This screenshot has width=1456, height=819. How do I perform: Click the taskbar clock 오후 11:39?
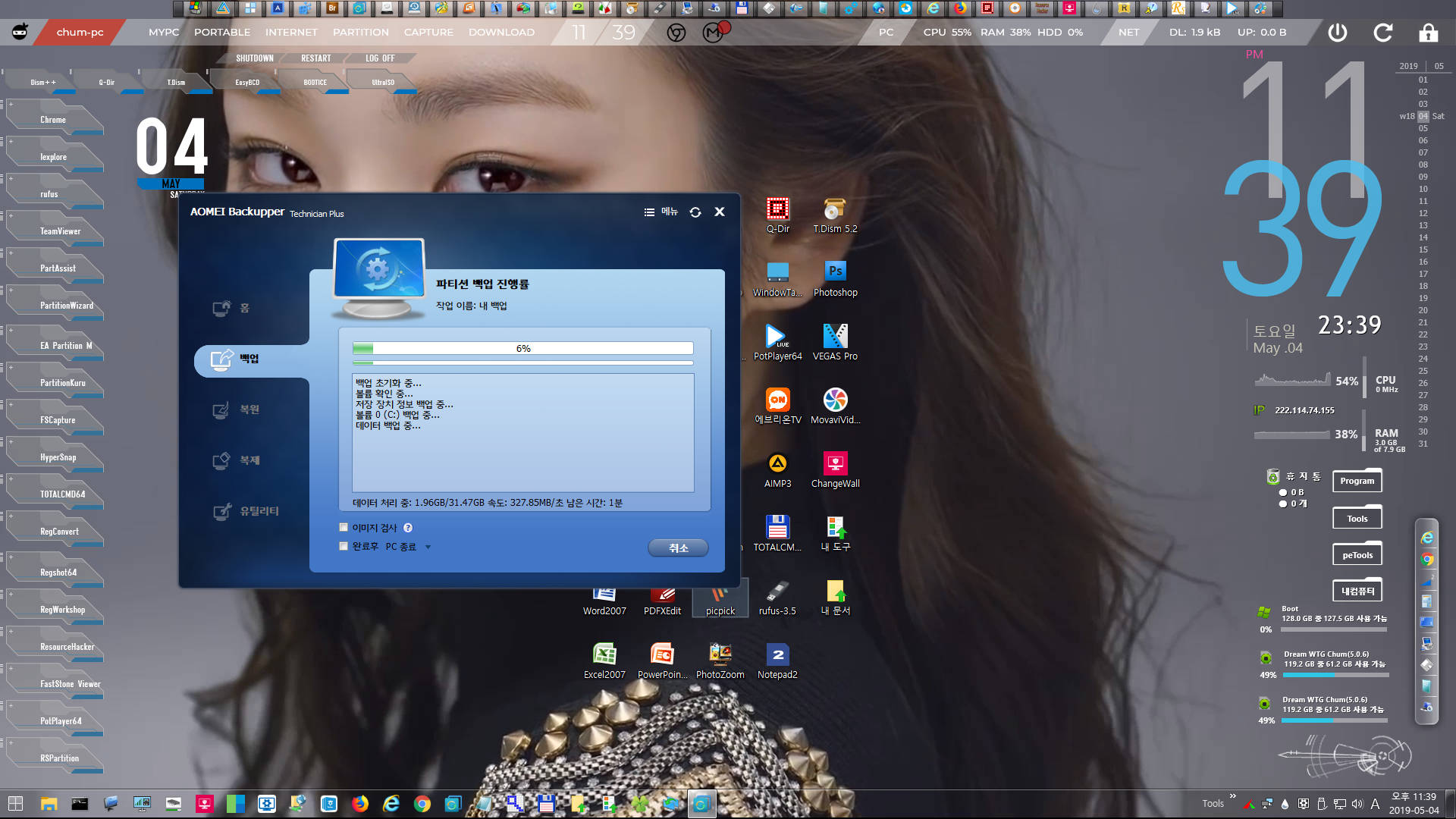(1414, 796)
